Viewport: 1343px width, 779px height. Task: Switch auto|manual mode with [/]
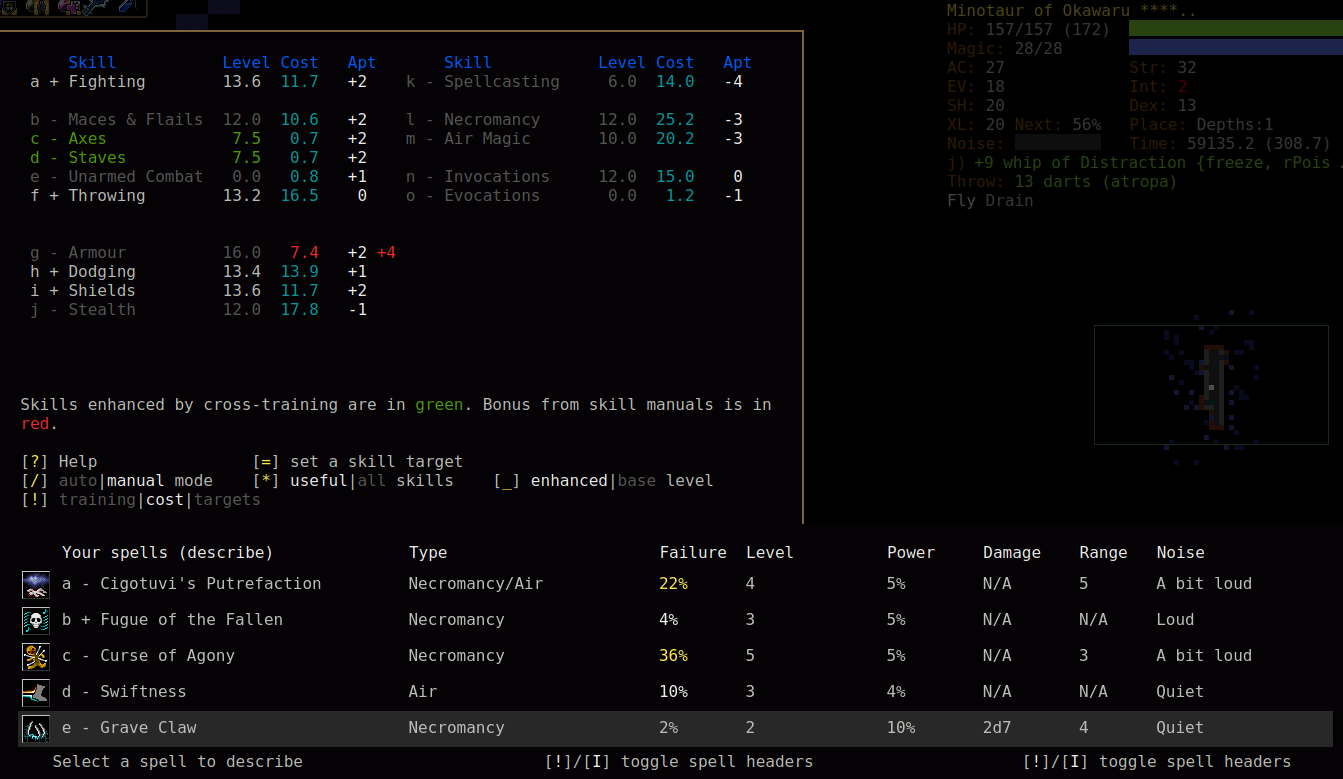tap(117, 481)
